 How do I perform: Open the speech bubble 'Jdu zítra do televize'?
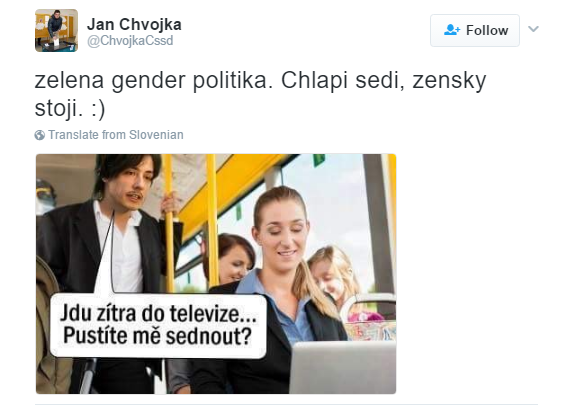(158, 325)
